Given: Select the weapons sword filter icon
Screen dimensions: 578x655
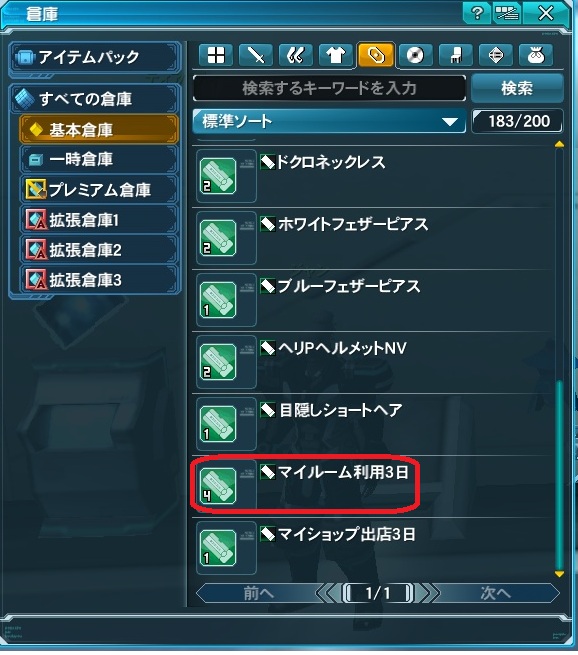Looking at the screenshot, I should click(x=256, y=55).
